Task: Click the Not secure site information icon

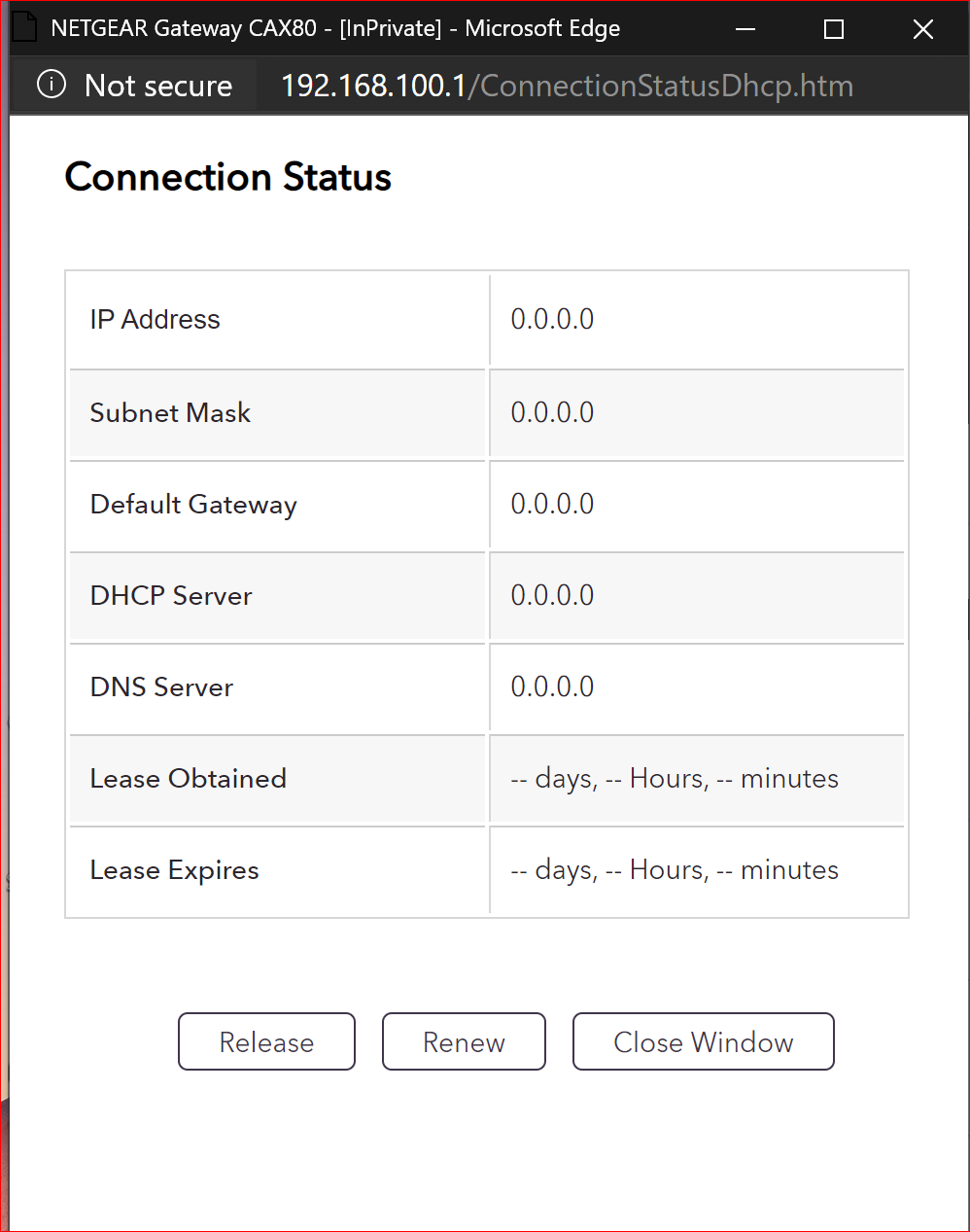Action: pyautogui.click(x=51, y=86)
